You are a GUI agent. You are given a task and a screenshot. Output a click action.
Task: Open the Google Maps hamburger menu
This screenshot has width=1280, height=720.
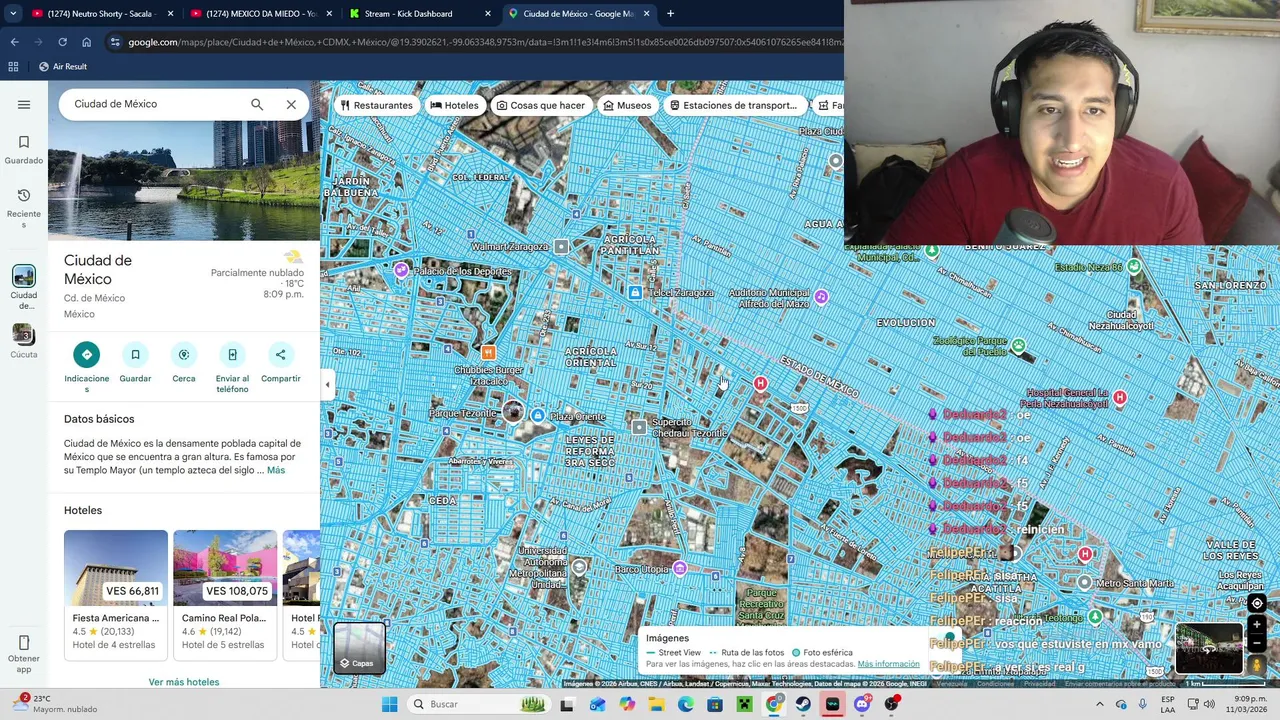(x=24, y=104)
